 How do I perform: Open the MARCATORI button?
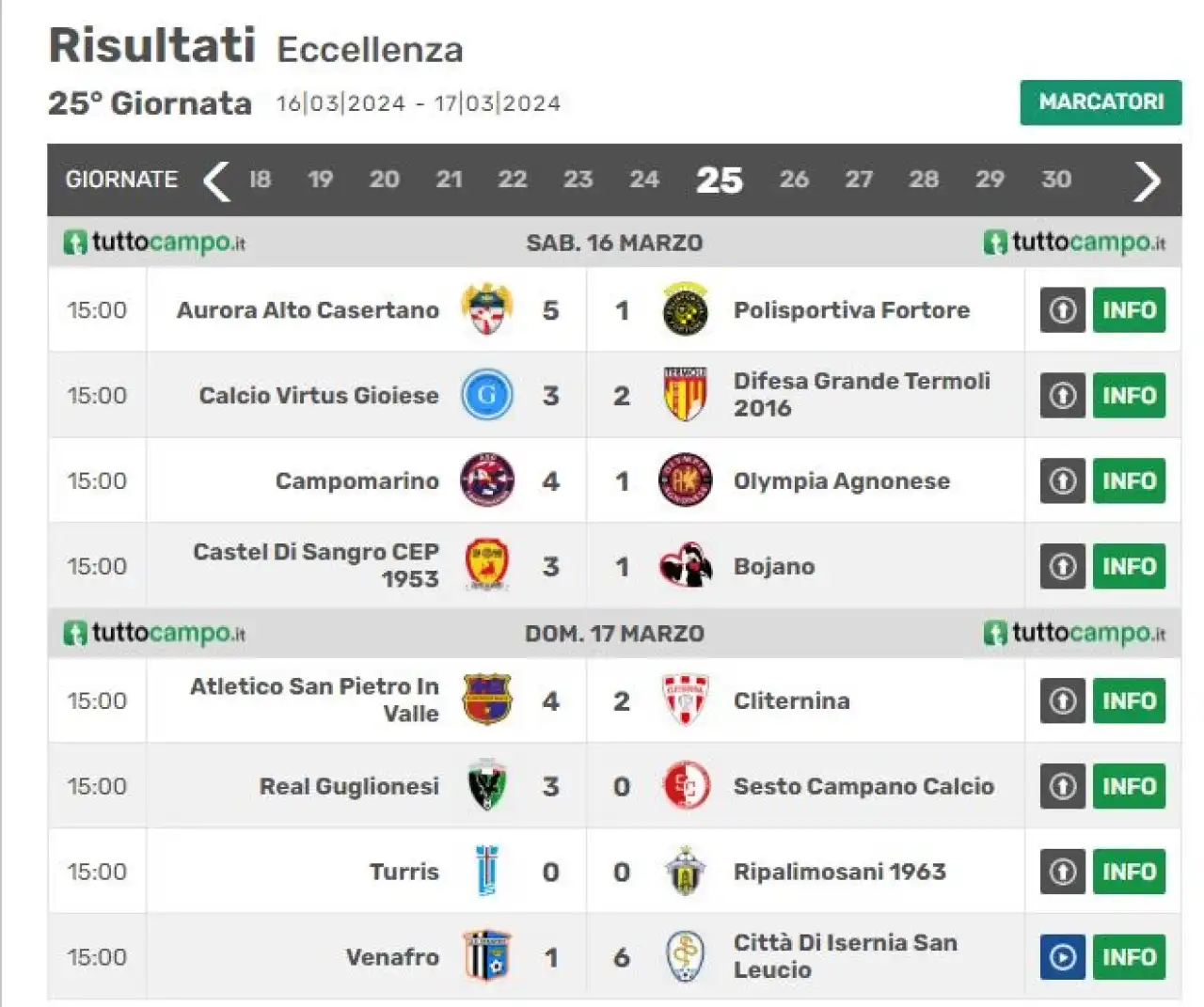pos(1101,102)
